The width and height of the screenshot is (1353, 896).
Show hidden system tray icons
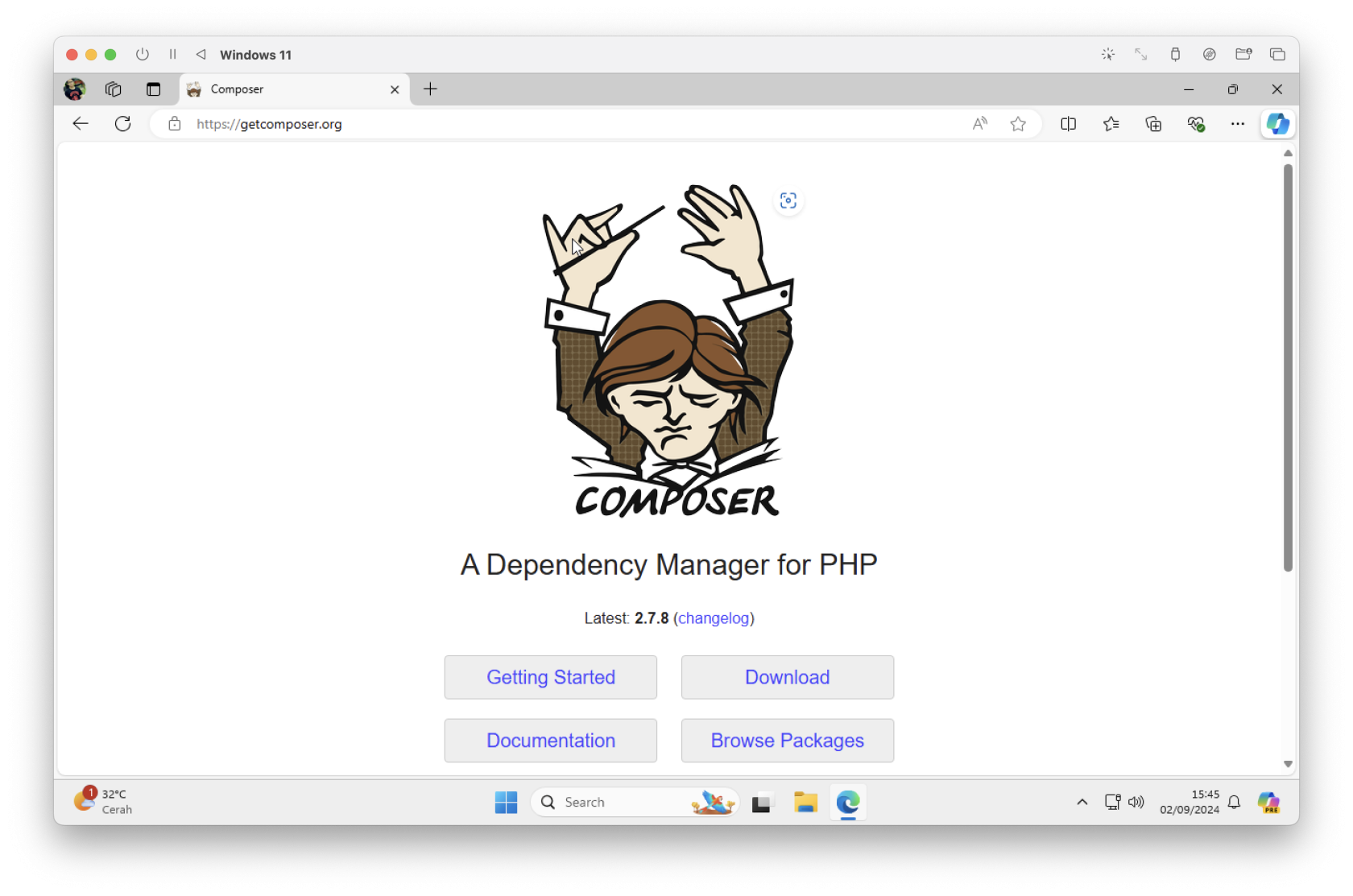tap(1082, 802)
